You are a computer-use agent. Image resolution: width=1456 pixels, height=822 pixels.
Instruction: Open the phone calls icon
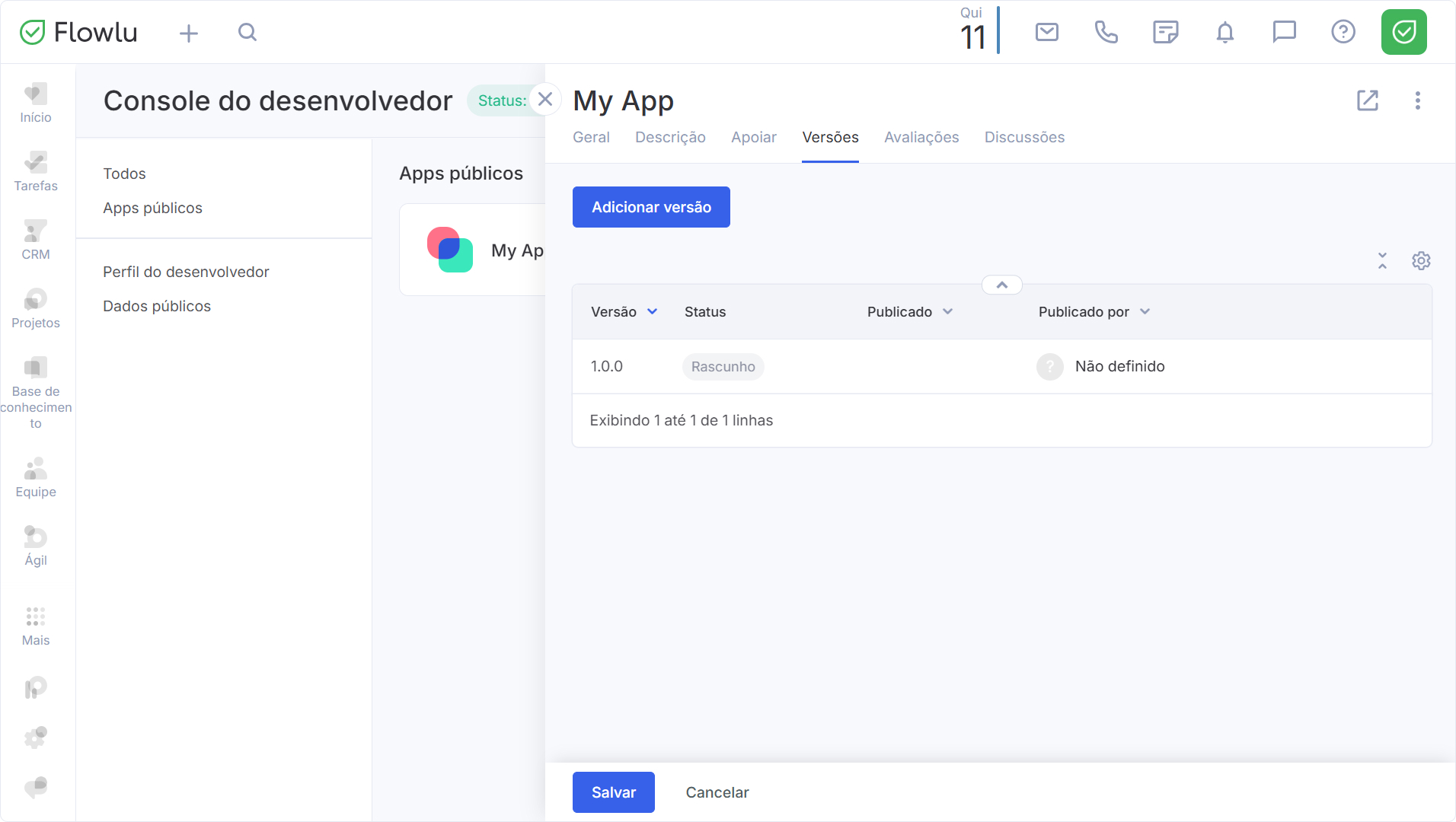tap(1106, 32)
